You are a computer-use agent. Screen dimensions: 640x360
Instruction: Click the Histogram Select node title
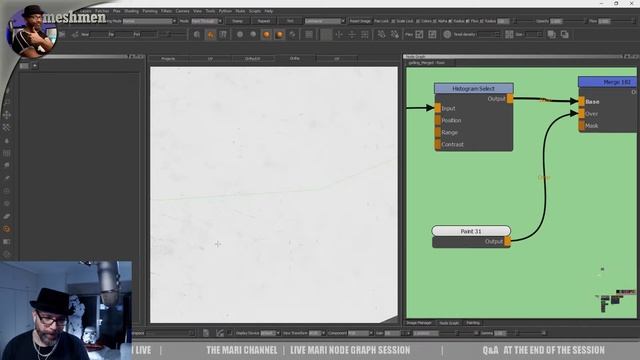click(x=473, y=89)
